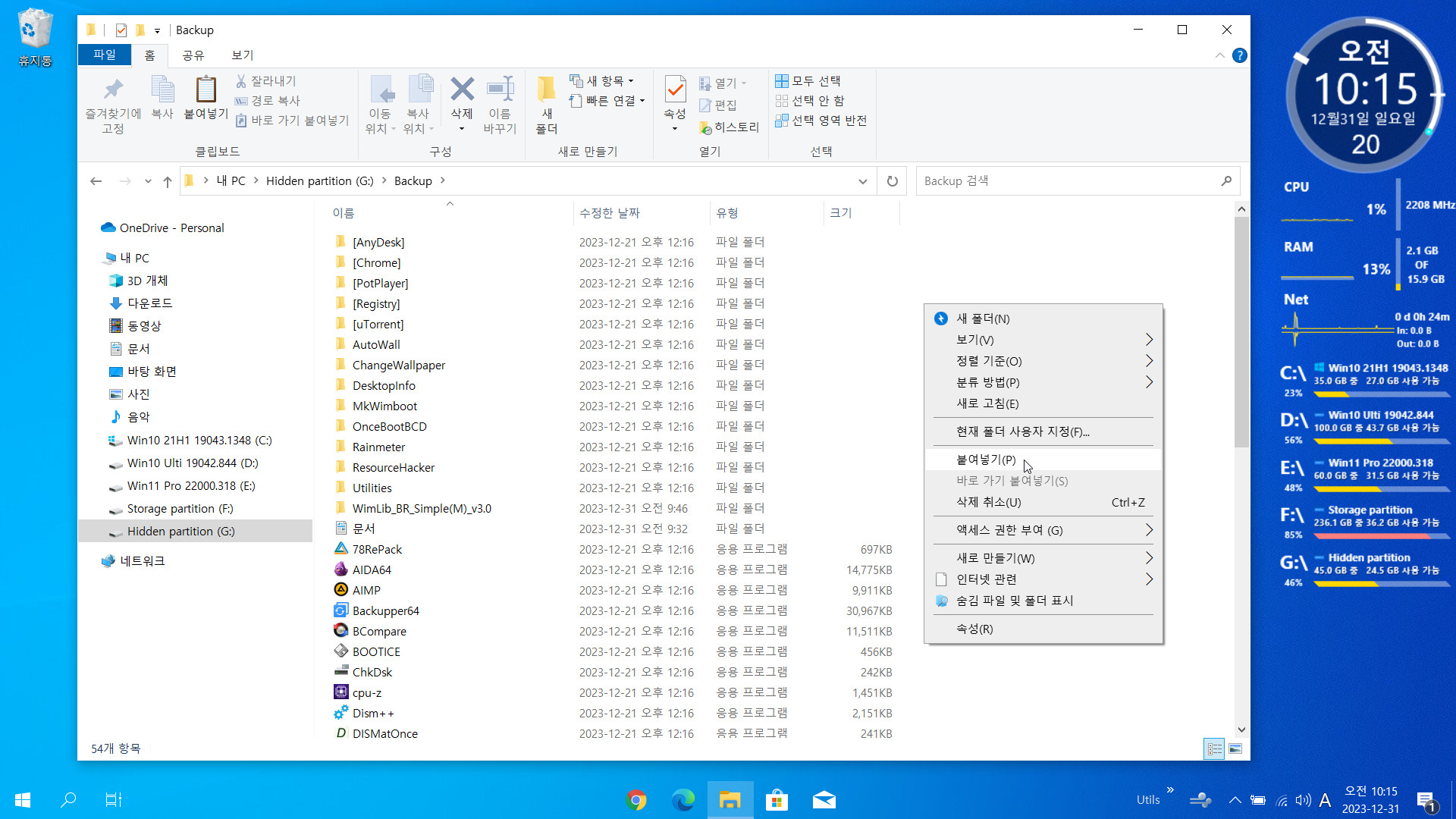Image resolution: width=1456 pixels, height=819 pixels.
Task: Open New (새로 만들기) submenu in context menu
Action: pyautogui.click(x=1043, y=558)
